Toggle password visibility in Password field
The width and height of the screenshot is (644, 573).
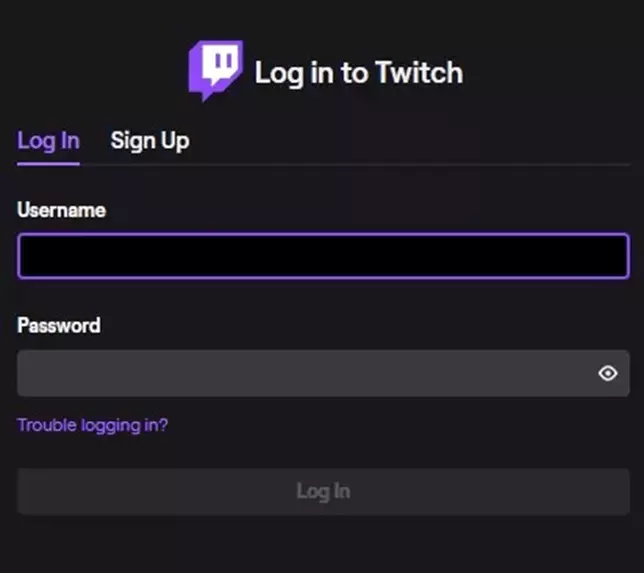point(607,374)
